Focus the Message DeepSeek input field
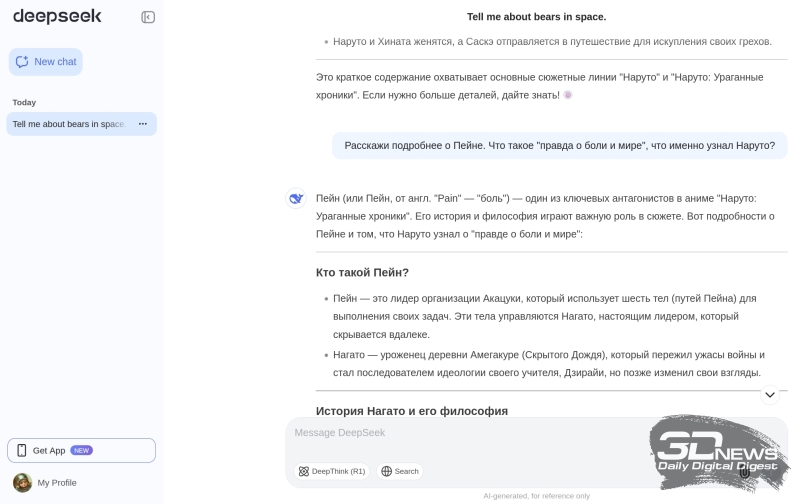800x504 pixels. [470, 433]
